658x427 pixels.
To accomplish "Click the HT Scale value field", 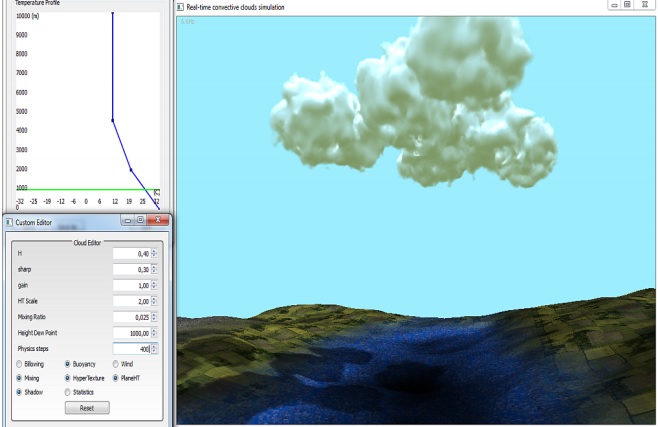I will tap(132, 301).
